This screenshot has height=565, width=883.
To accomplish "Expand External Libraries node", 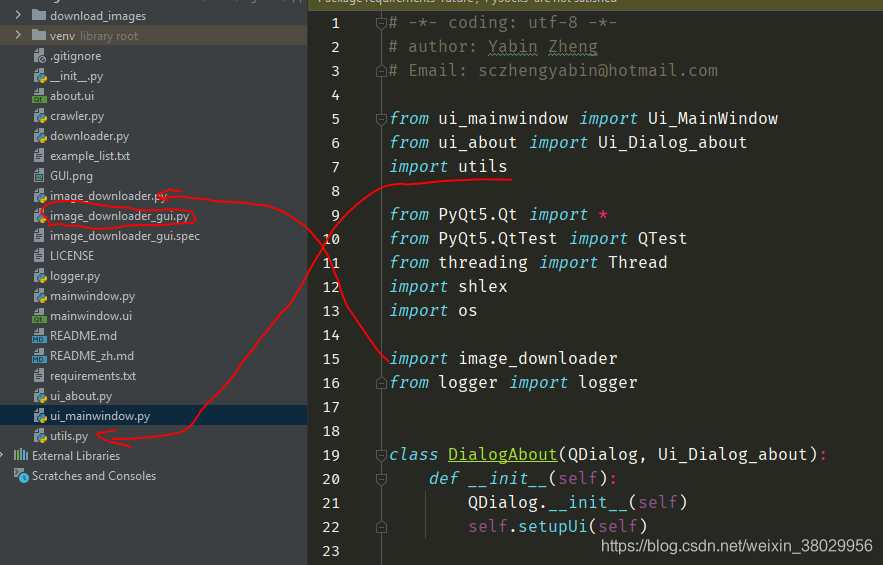I will [x=2, y=455].
